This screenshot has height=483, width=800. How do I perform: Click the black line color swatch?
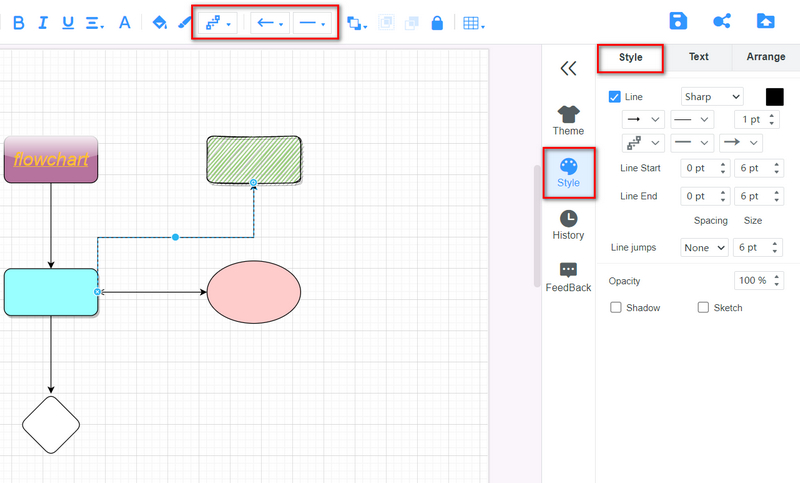point(775,97)
